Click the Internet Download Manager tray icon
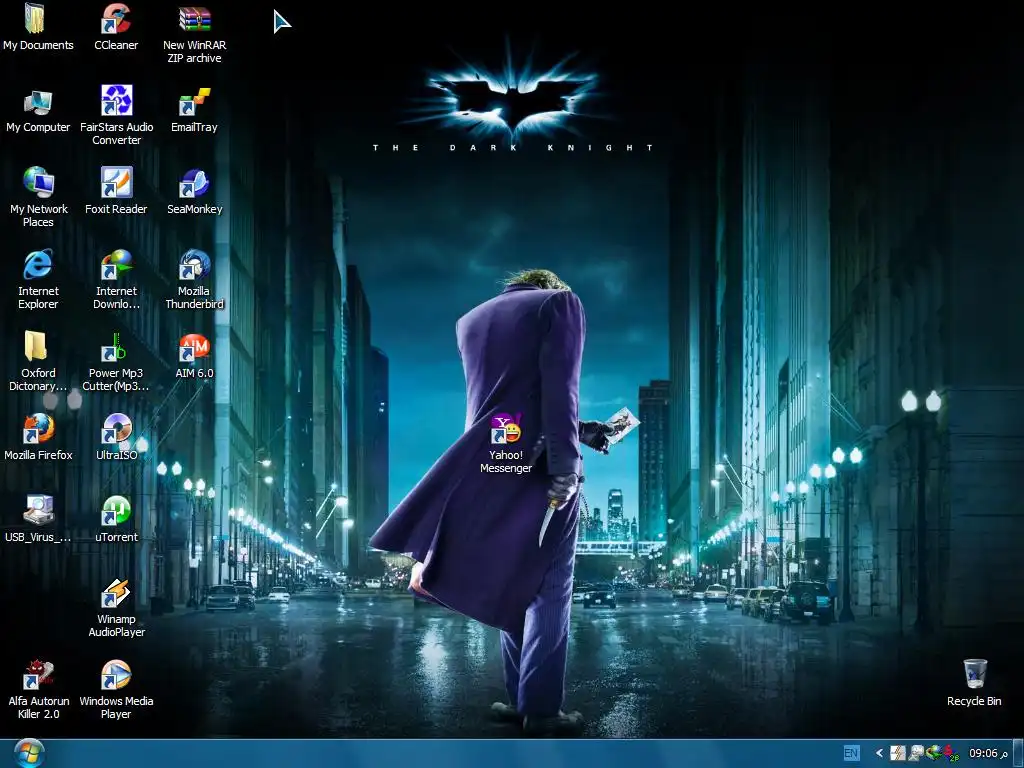The image size is (1024, 768). click(x=933, y=753)
